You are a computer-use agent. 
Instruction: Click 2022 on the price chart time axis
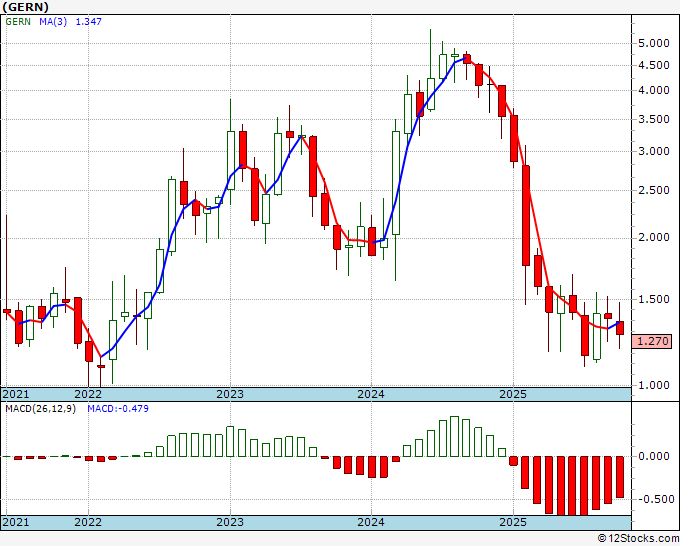click(x=88, y=394)
